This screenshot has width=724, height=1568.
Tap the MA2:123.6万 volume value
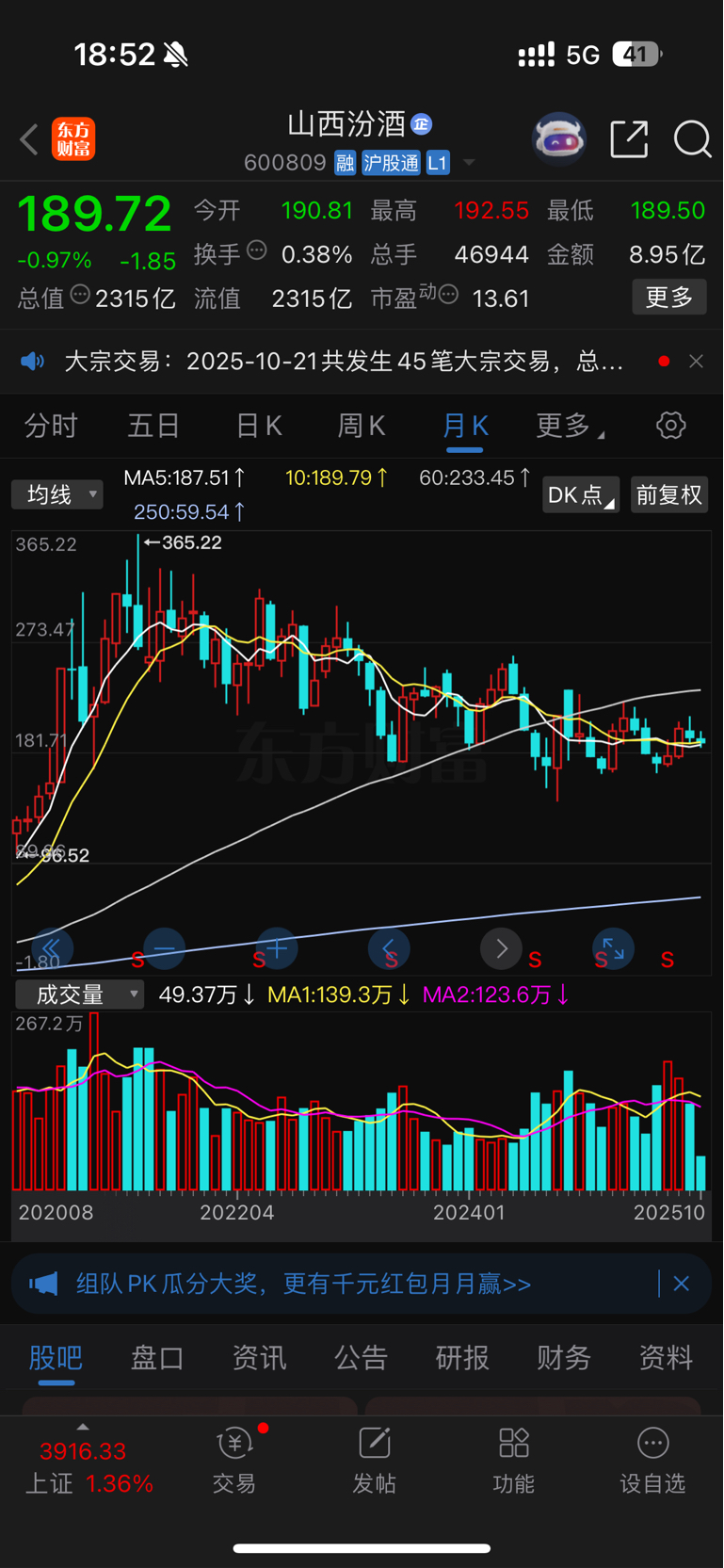[x=496, y=994]
